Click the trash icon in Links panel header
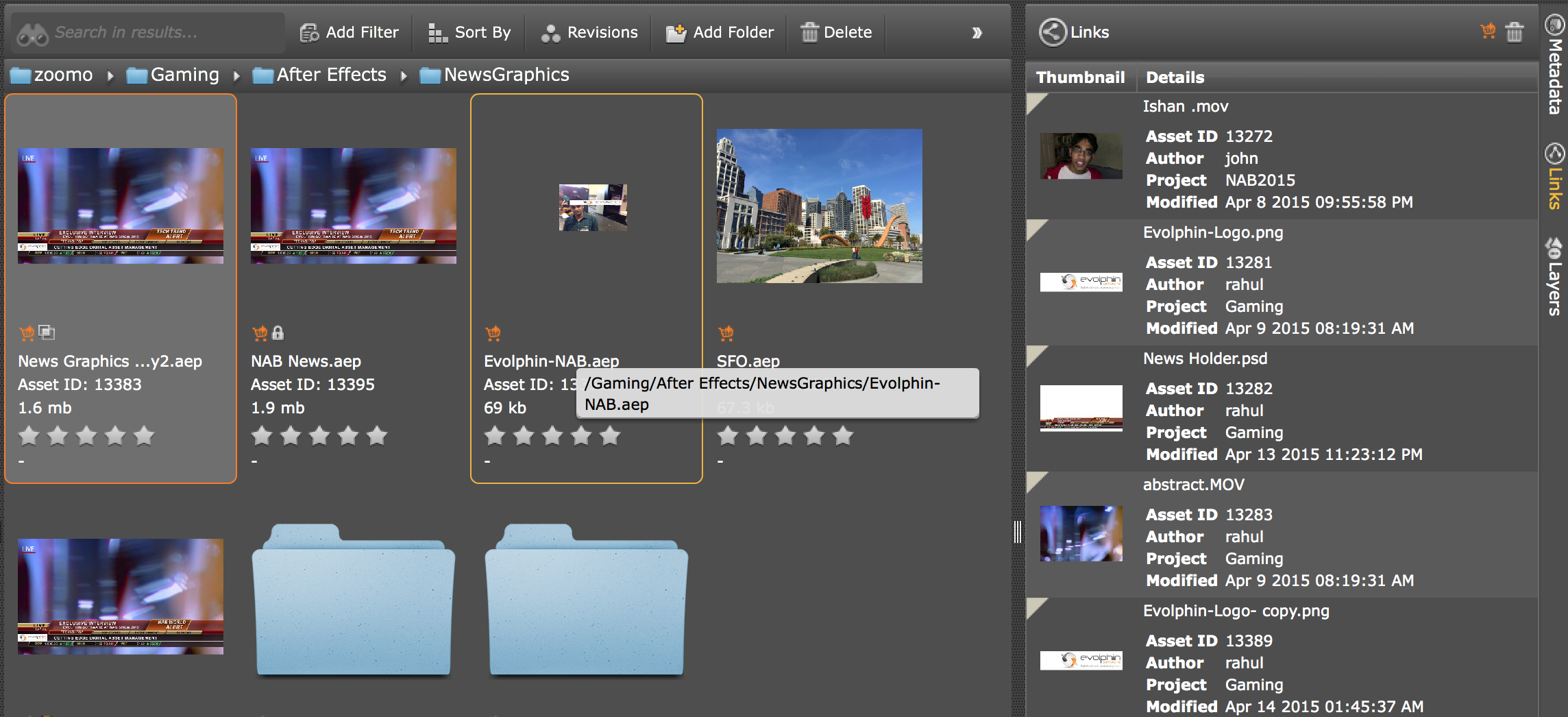The image size is (1568, 717). click(x=1514, y=32)
